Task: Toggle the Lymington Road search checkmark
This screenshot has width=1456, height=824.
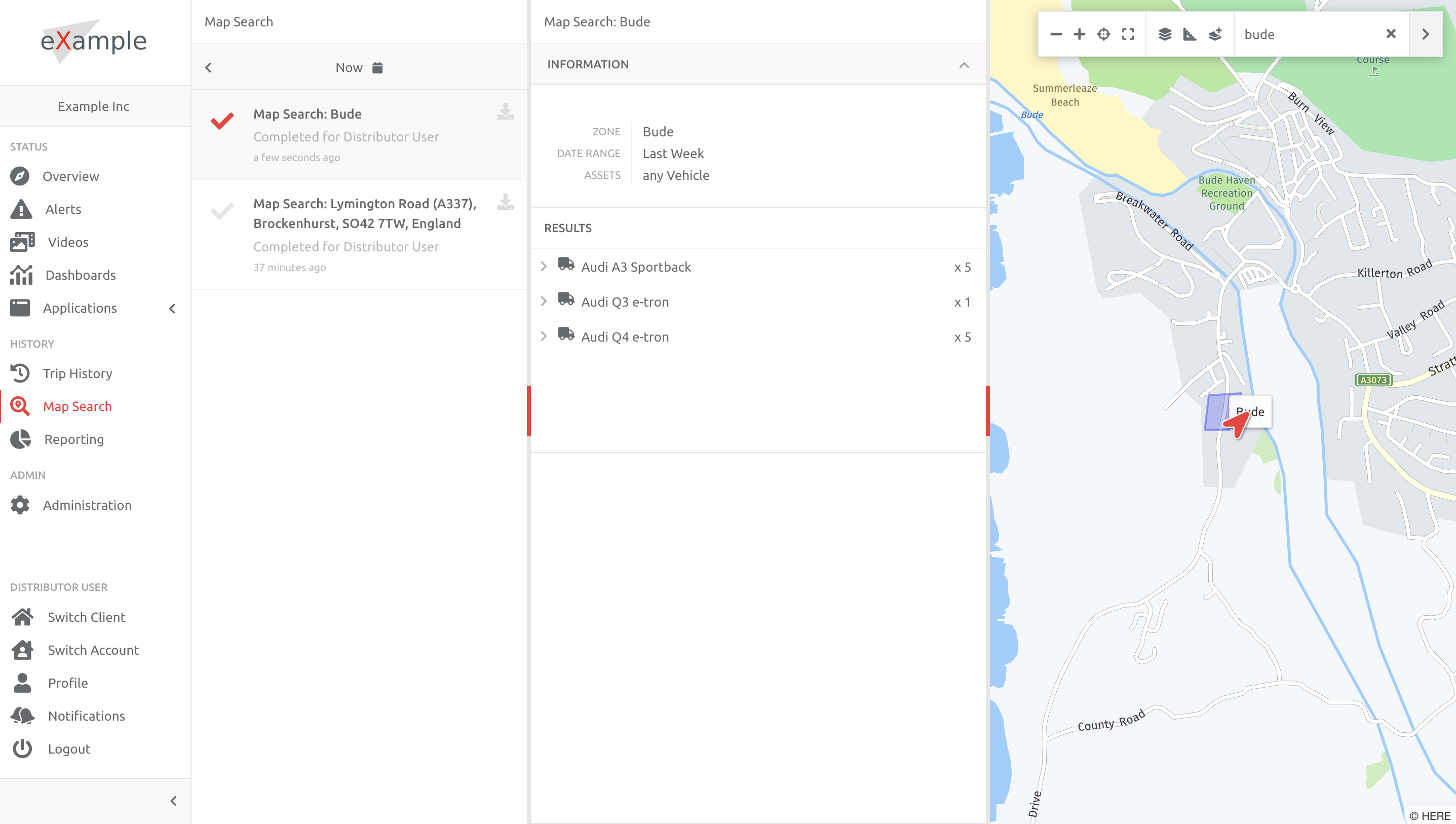Action: [x=223, y=210]
